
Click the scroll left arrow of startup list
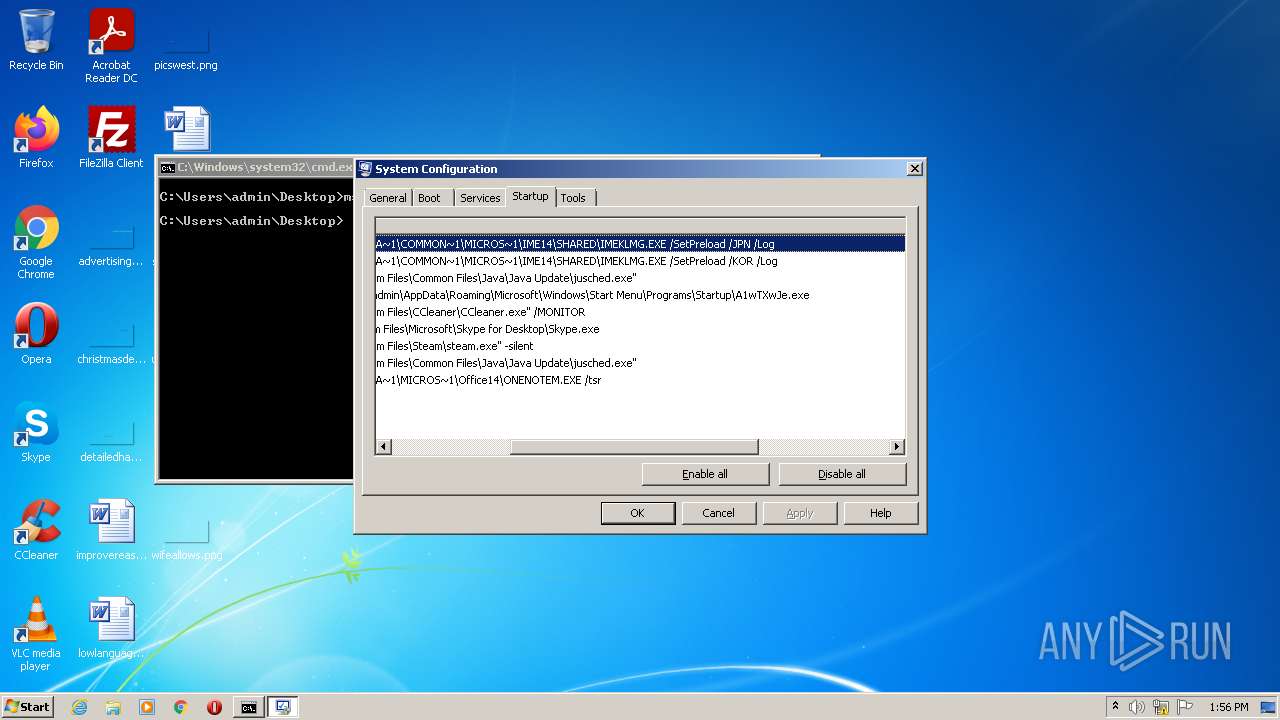[x=384, y=447]
